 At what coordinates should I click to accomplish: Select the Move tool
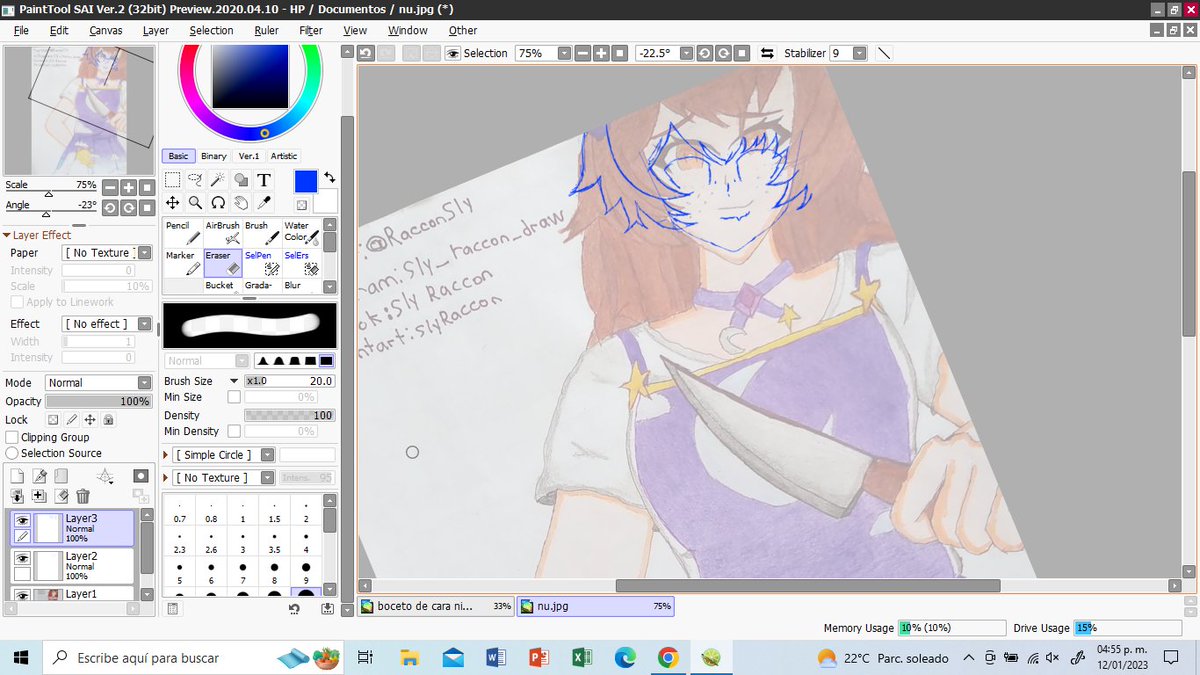click(x=173, y=202)
